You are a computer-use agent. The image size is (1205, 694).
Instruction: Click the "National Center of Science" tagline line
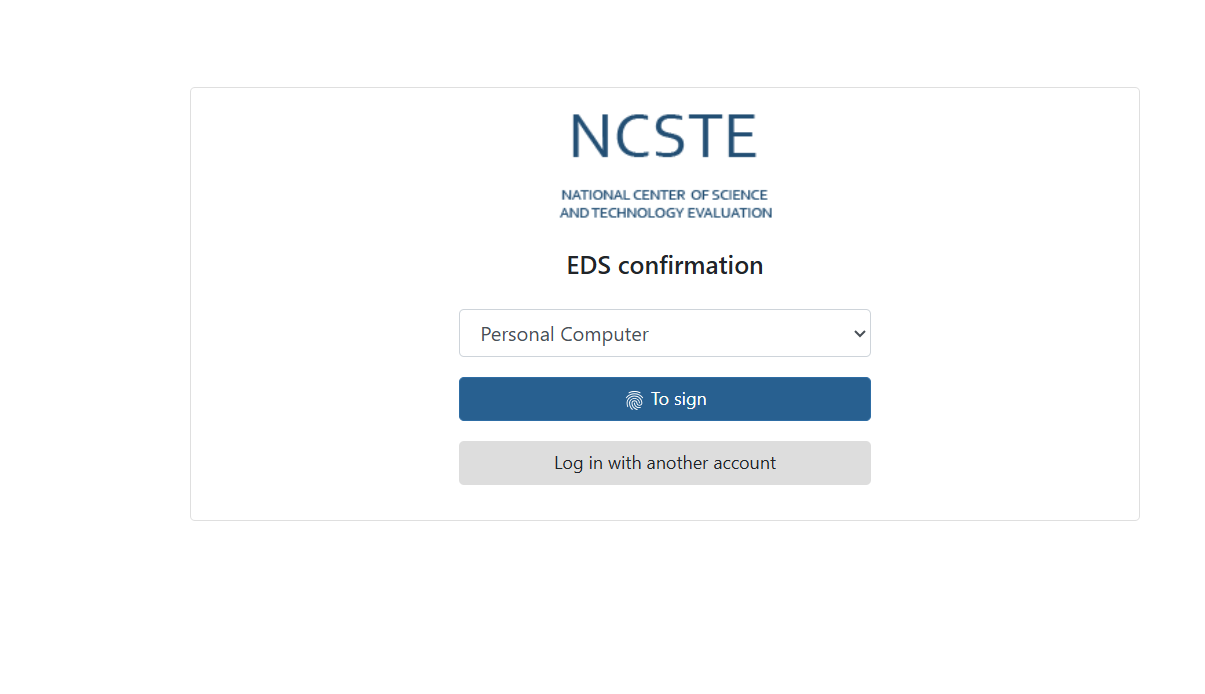click(x=664, y=195)
